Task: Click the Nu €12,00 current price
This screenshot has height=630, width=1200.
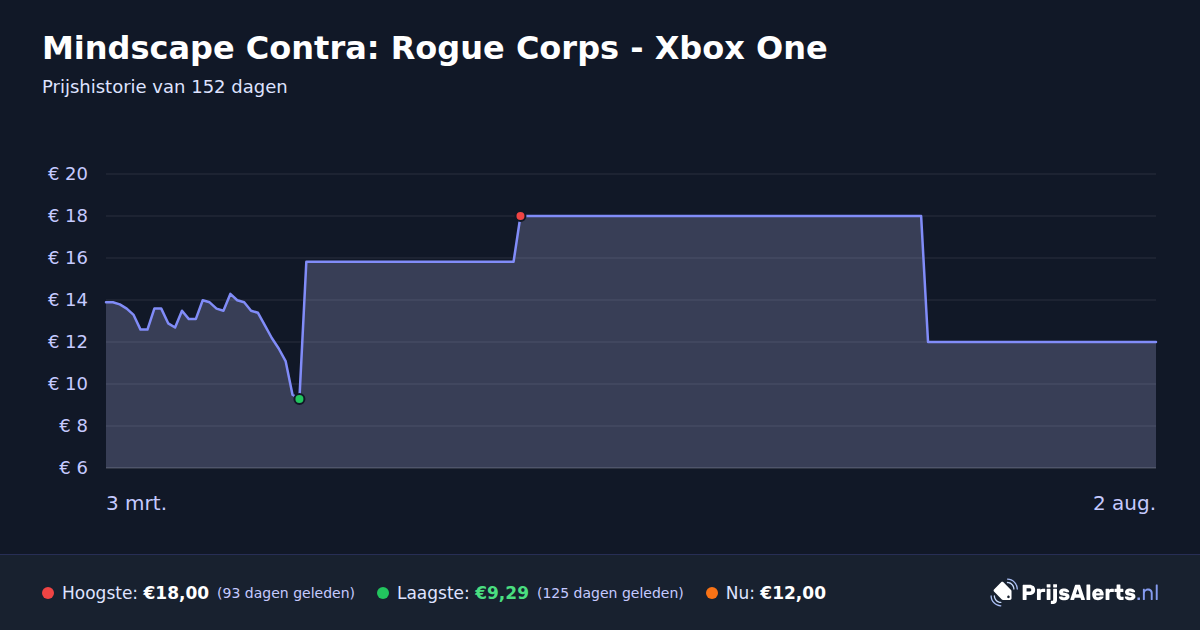Action: (793, 593)
